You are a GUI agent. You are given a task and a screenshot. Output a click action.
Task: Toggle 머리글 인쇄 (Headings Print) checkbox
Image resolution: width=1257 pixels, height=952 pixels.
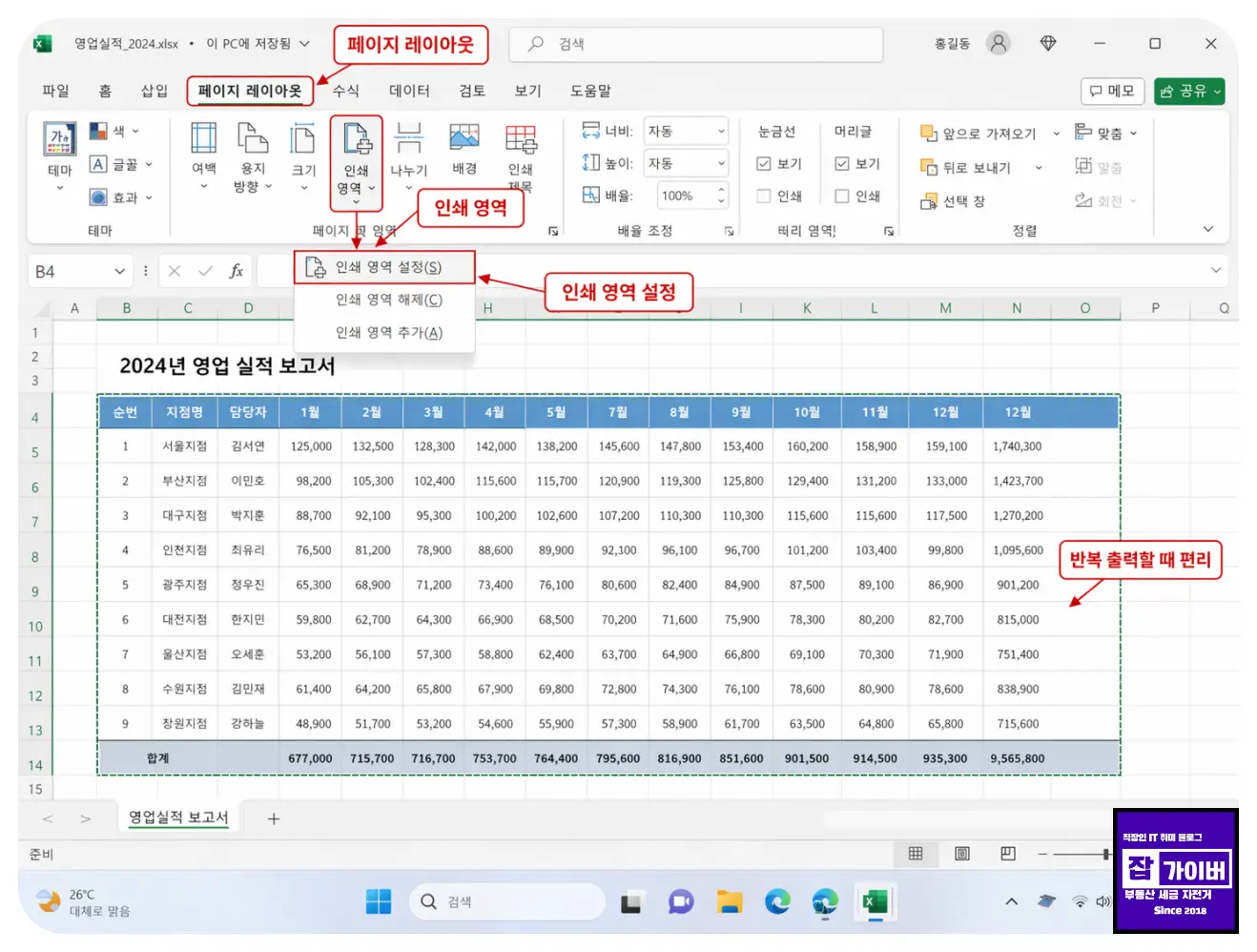pyautogui.click(x=842, y=197)
